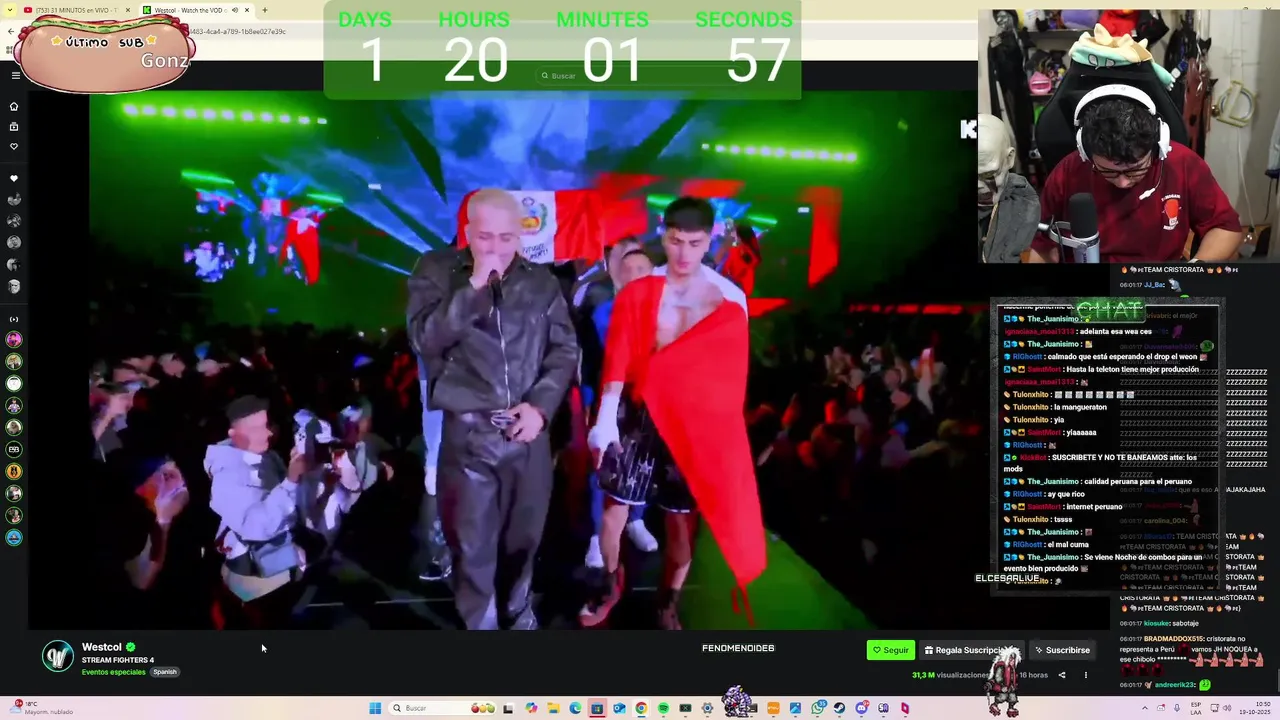Open the first recommended channel avatar with pink ring
Viewport: 1280px width, 720px height.
[x=14, y=339]
